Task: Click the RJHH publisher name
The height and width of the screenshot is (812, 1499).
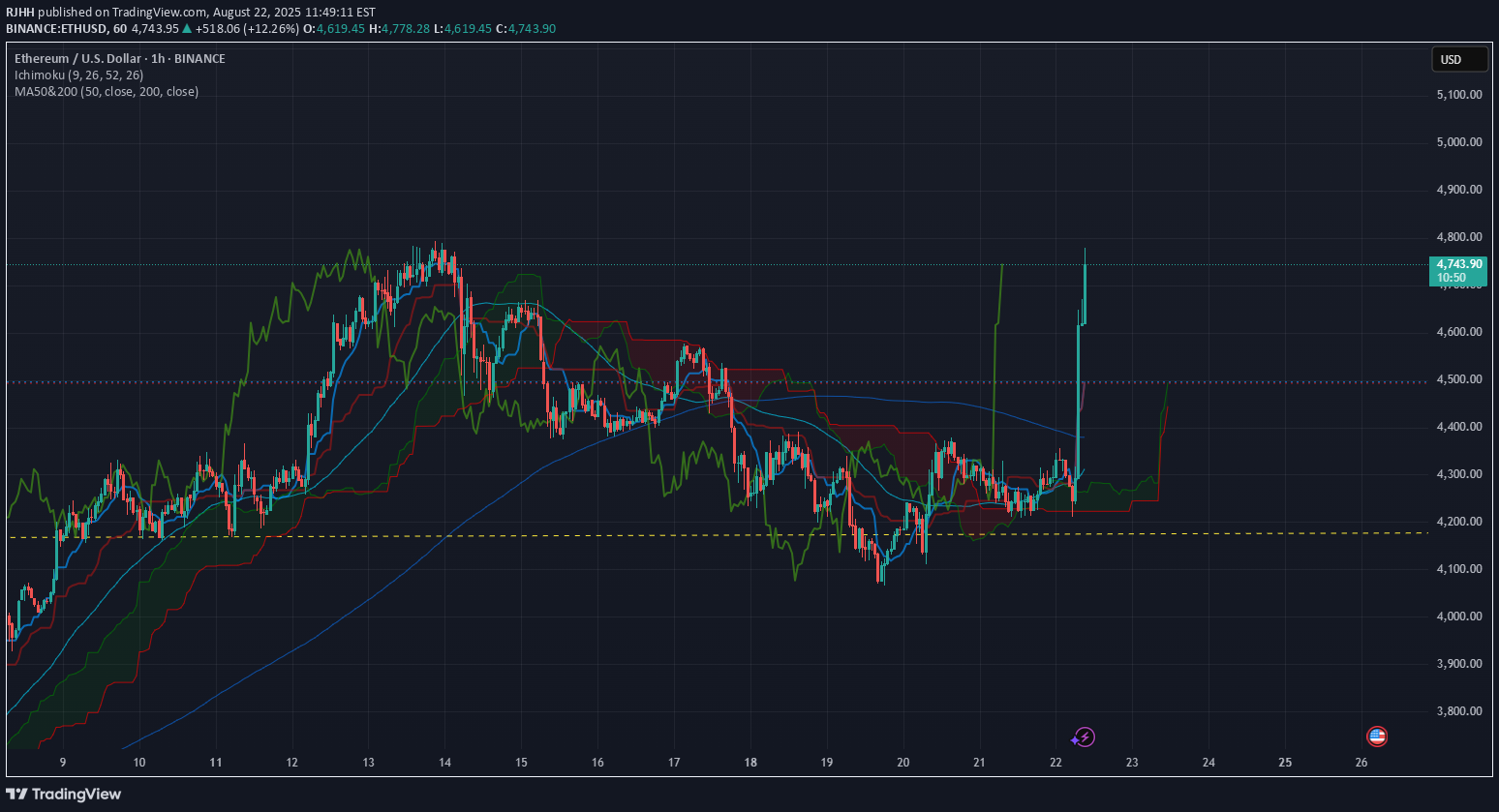Action: pos(20,13)
